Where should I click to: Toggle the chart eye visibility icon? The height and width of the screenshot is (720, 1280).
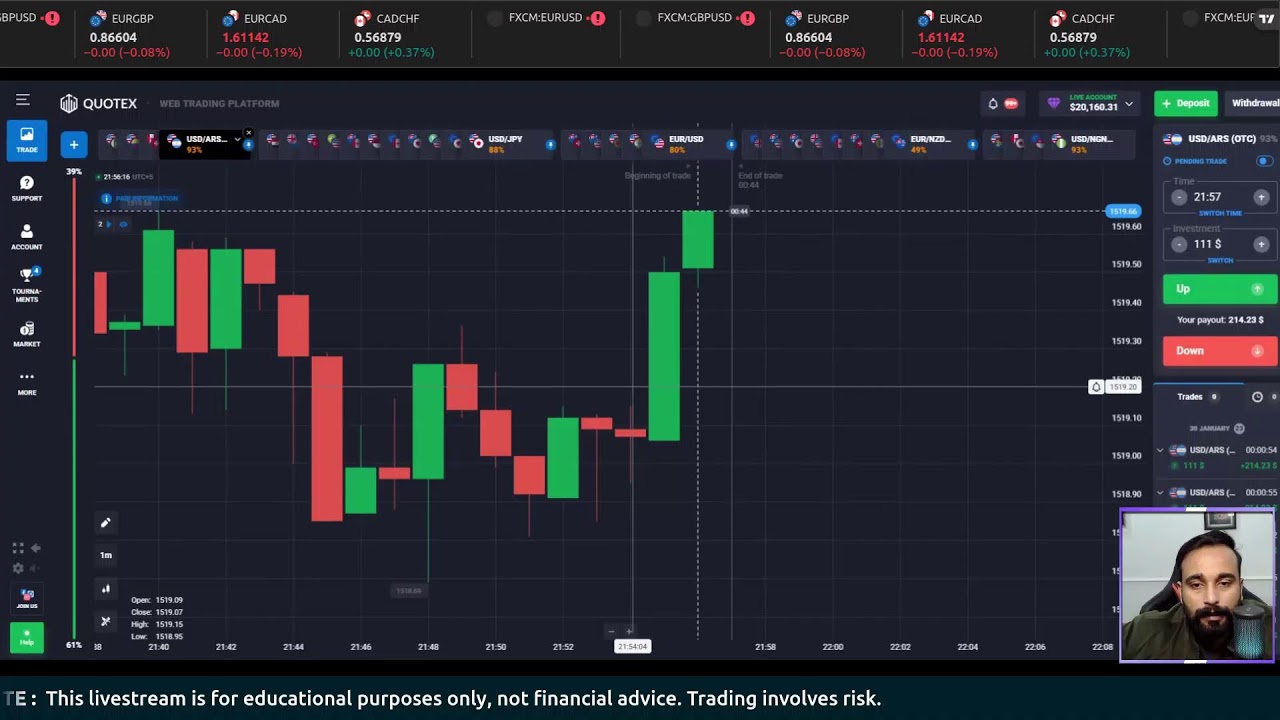pyautogui.click(x=123, y=224)
